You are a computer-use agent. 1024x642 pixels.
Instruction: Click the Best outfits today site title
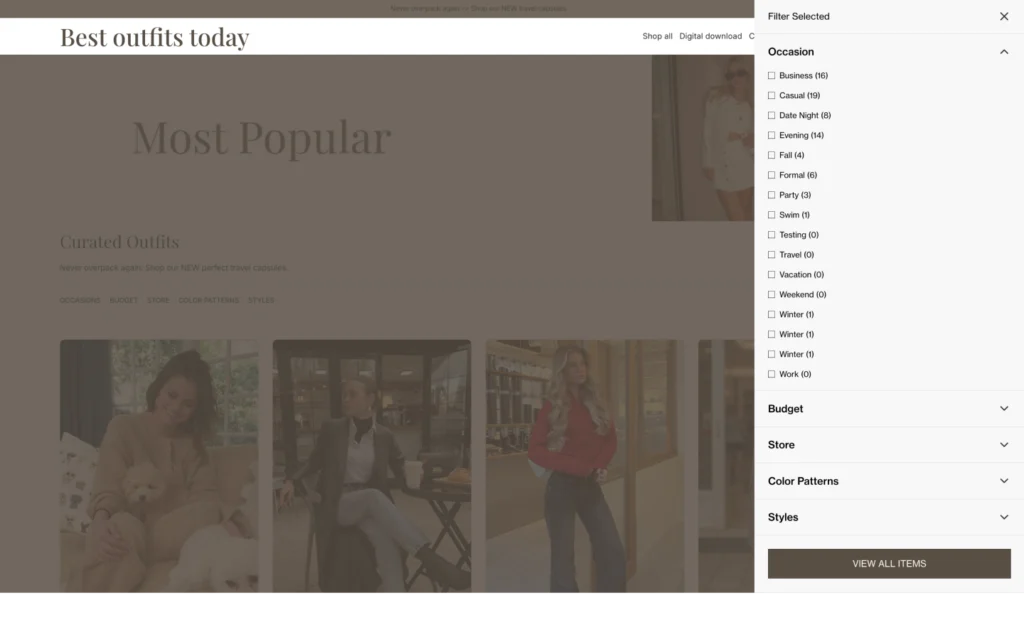coord(154,37)
